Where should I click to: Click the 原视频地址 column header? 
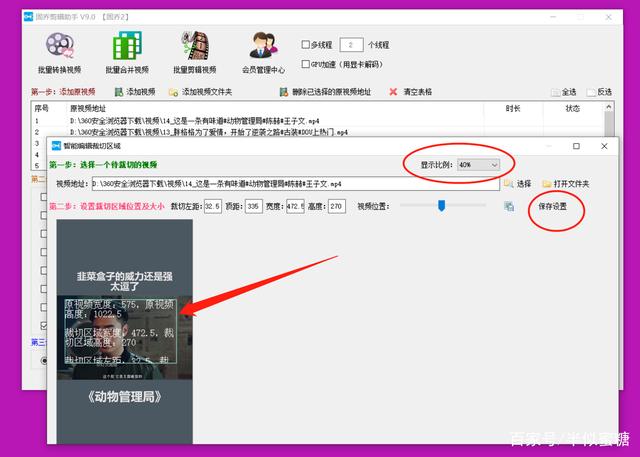pyautogui.click(x=88, y=109)
